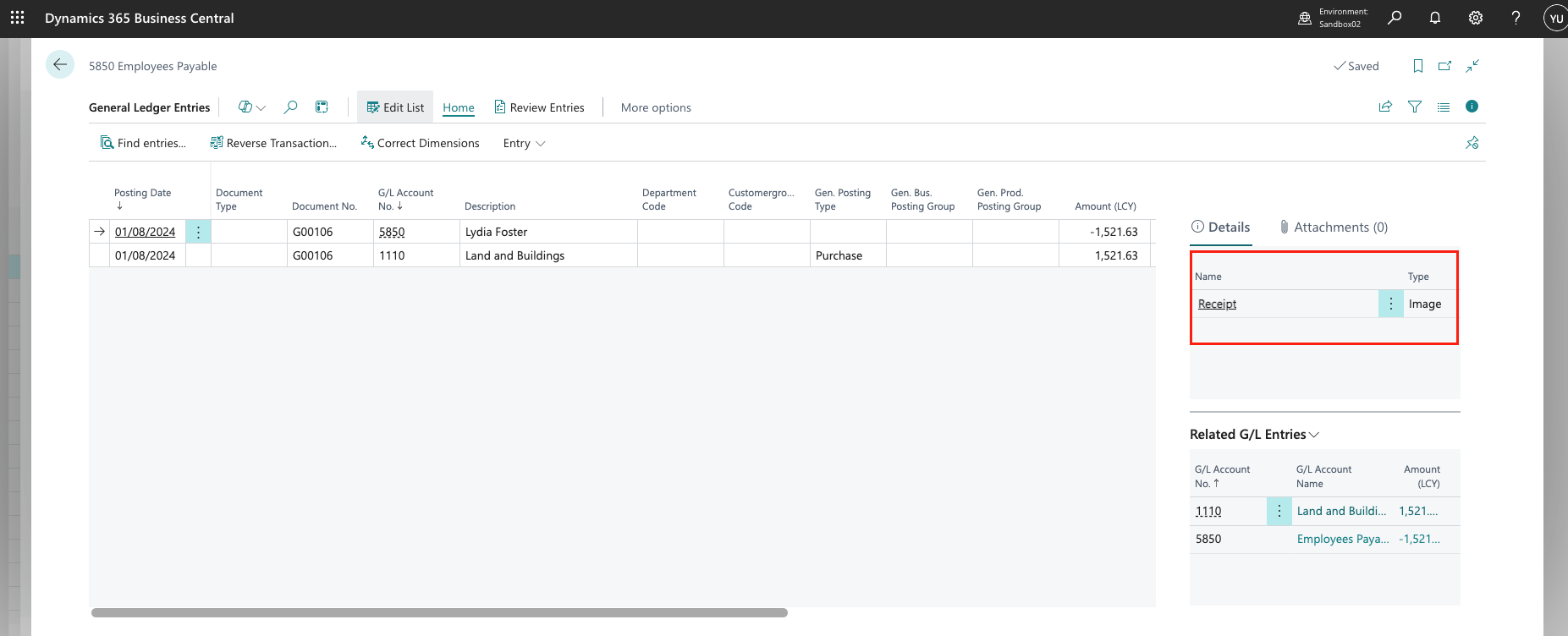Click G/L Account No. 1110 cell in list

point(416,255)
